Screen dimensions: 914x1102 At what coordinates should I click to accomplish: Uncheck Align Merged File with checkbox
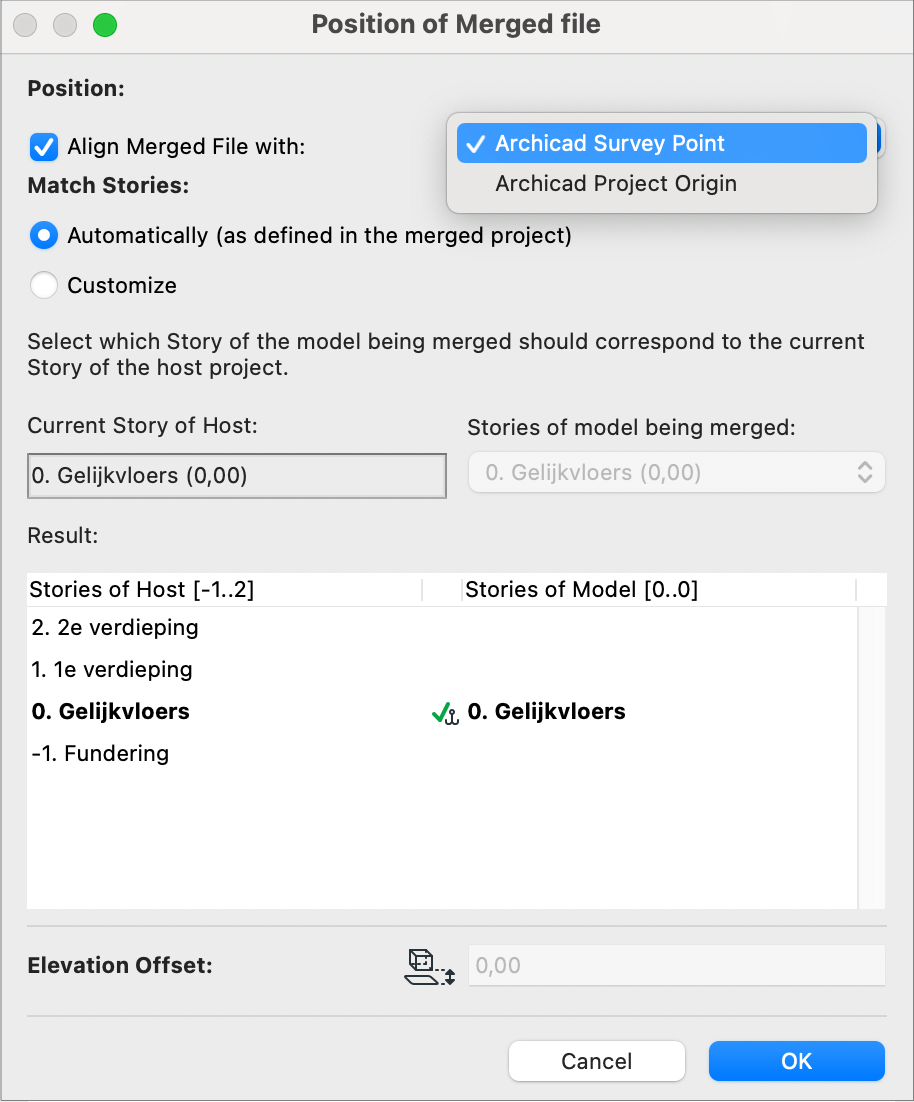click(x=44, y=147)
